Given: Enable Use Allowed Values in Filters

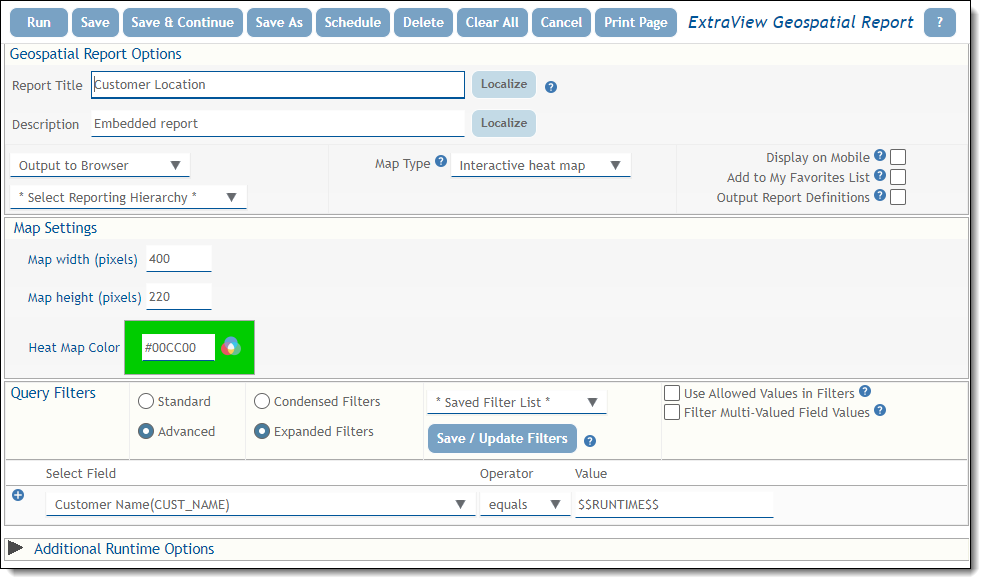Looking at the screenshot, I should 672,393.
